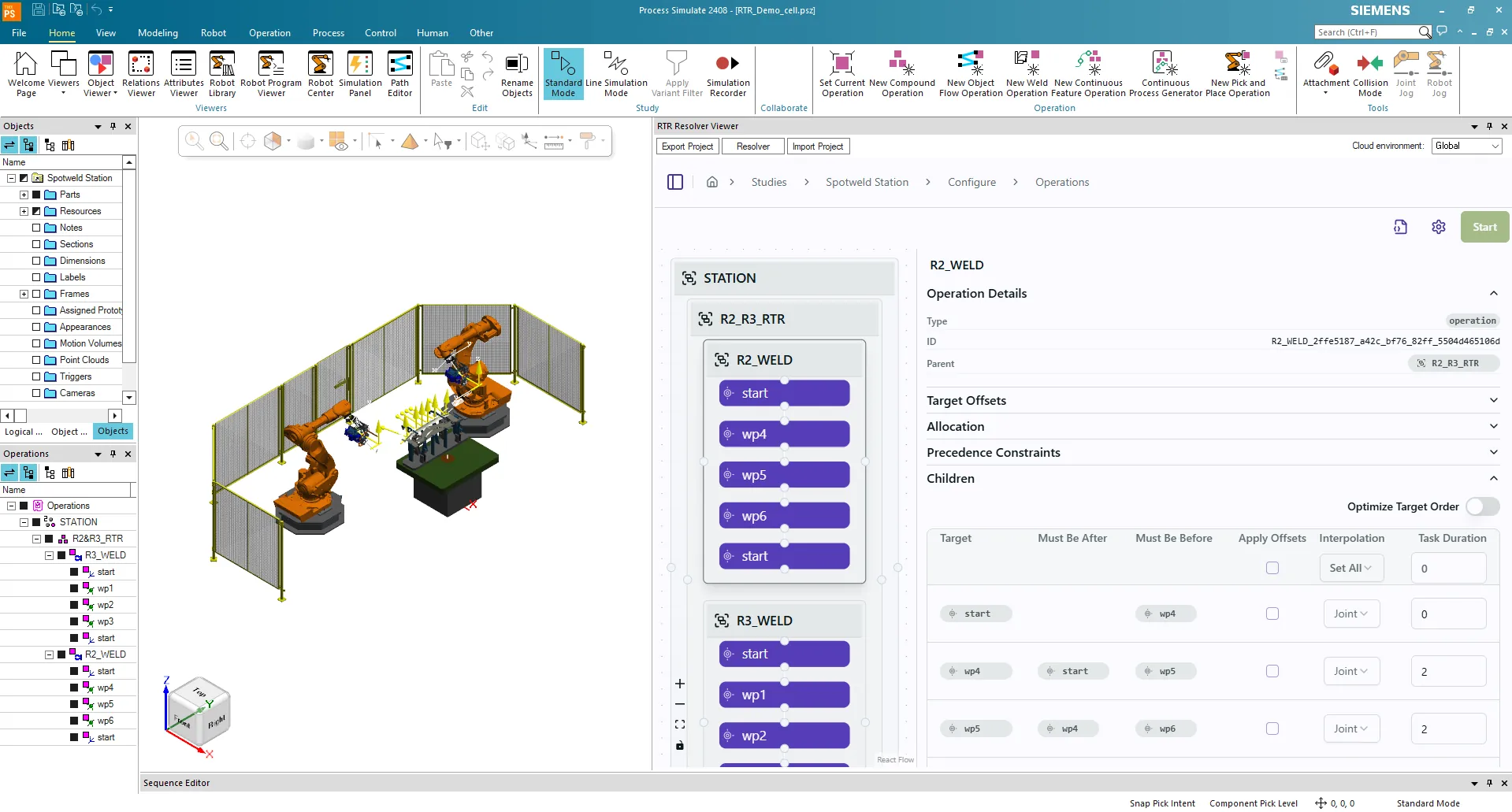Open the Relations Viewer
1512x812 pixels.
(141, 74)
